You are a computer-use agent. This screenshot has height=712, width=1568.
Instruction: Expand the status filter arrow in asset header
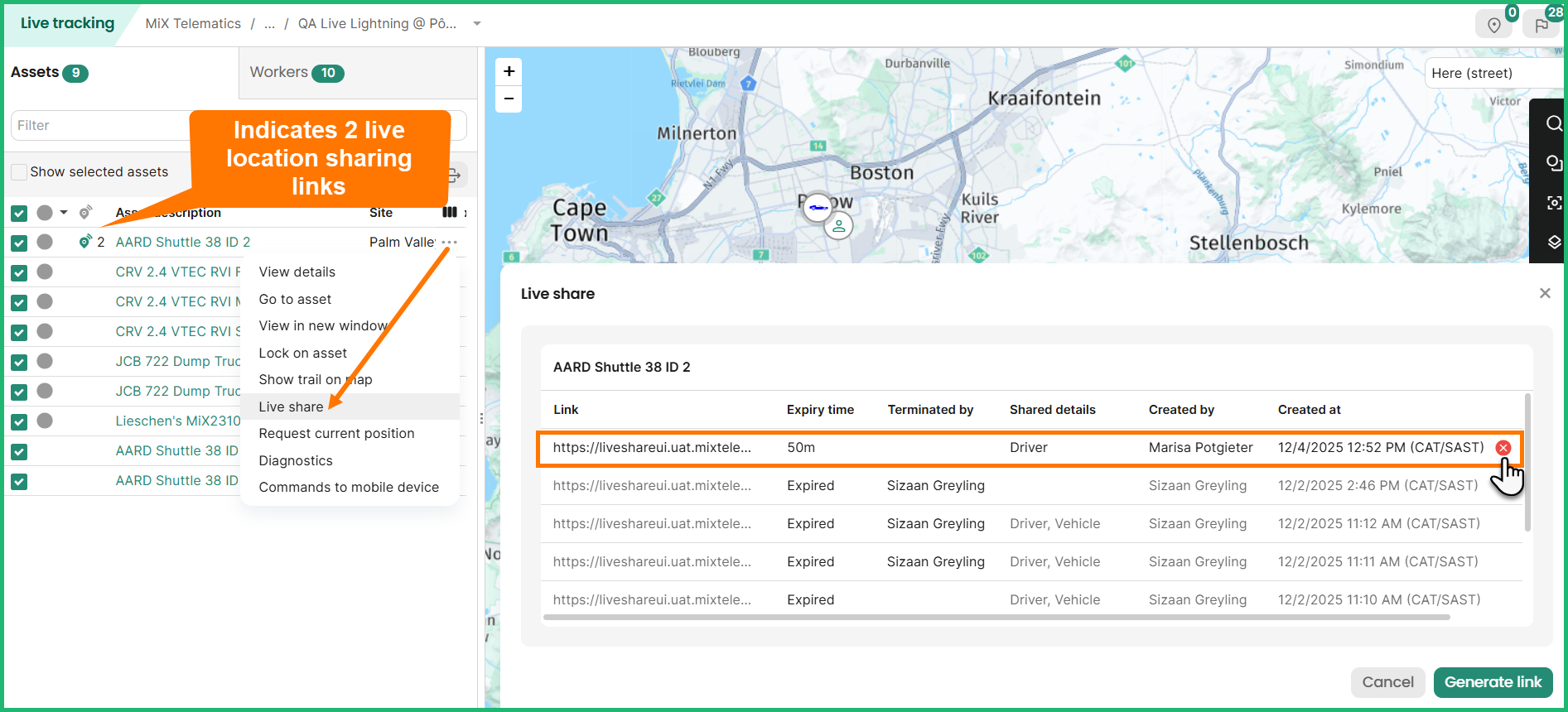pyautogui.click(x=64, y=213)
